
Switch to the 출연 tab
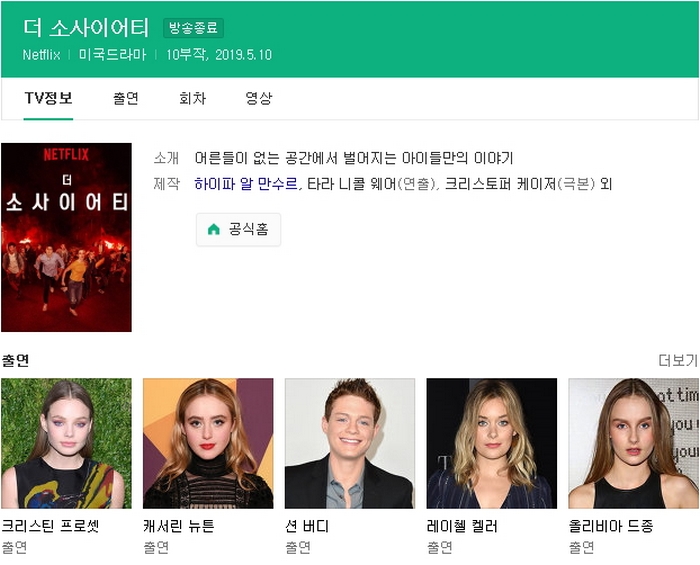tap(126, 98)
